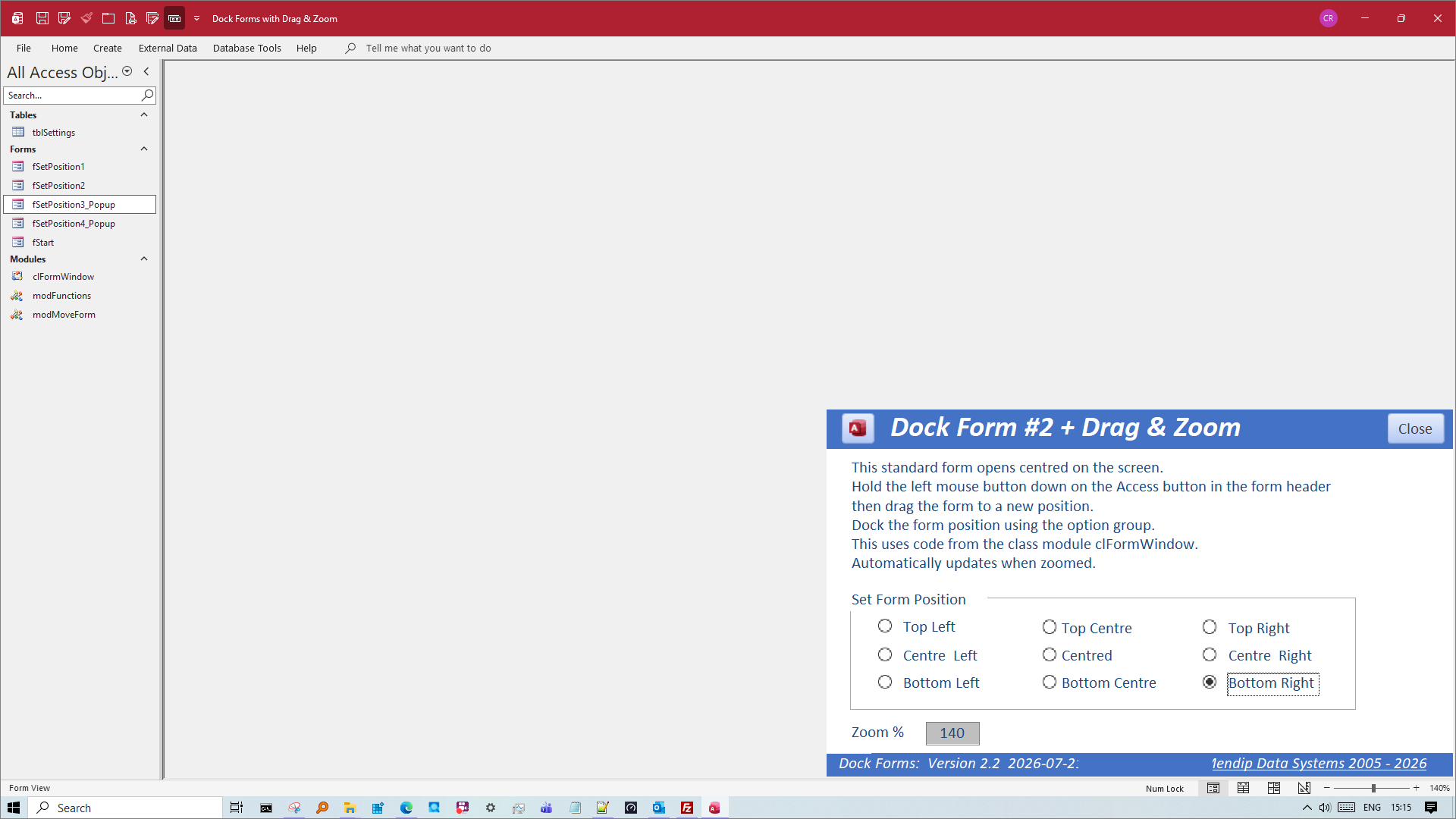Choose the Bottom Centre position option
This screenshot has width=1456, height=819.
[1050, 682]
